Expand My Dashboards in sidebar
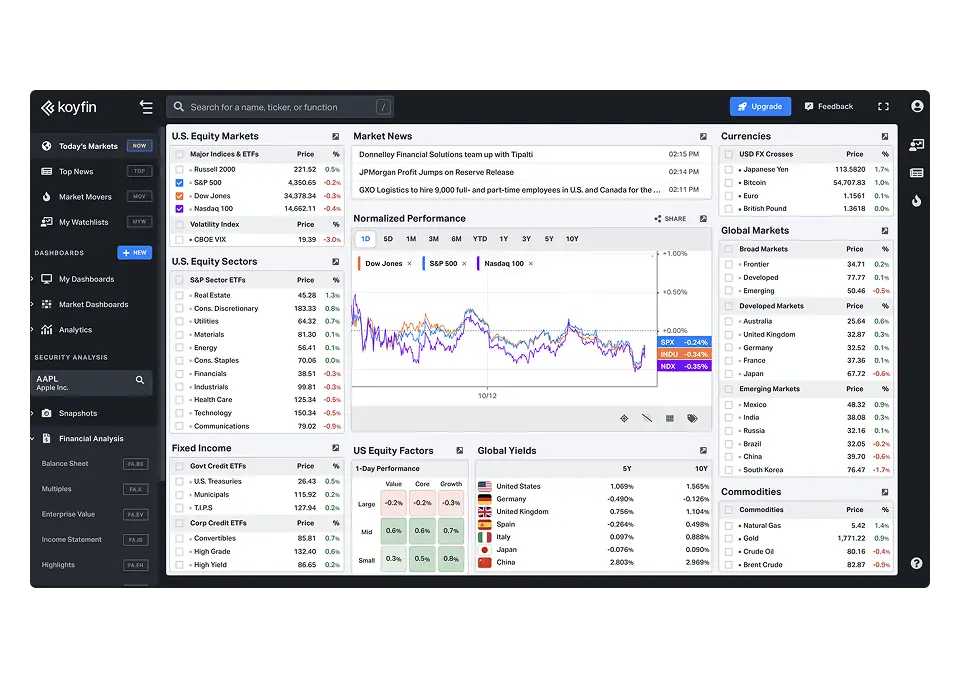Screen dimensions: 960x678 coord(32,279)
